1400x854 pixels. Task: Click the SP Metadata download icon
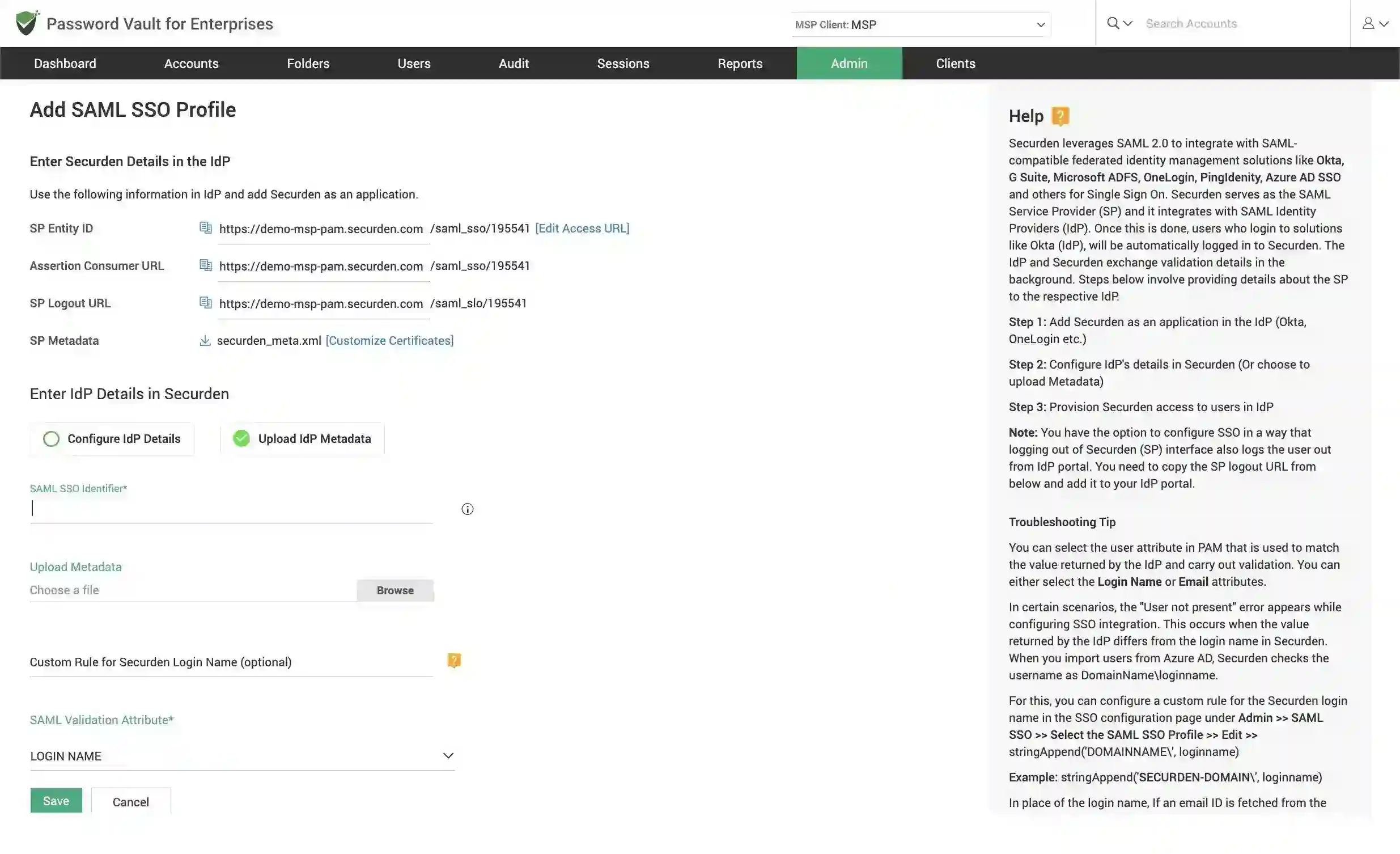pos(204,340)
